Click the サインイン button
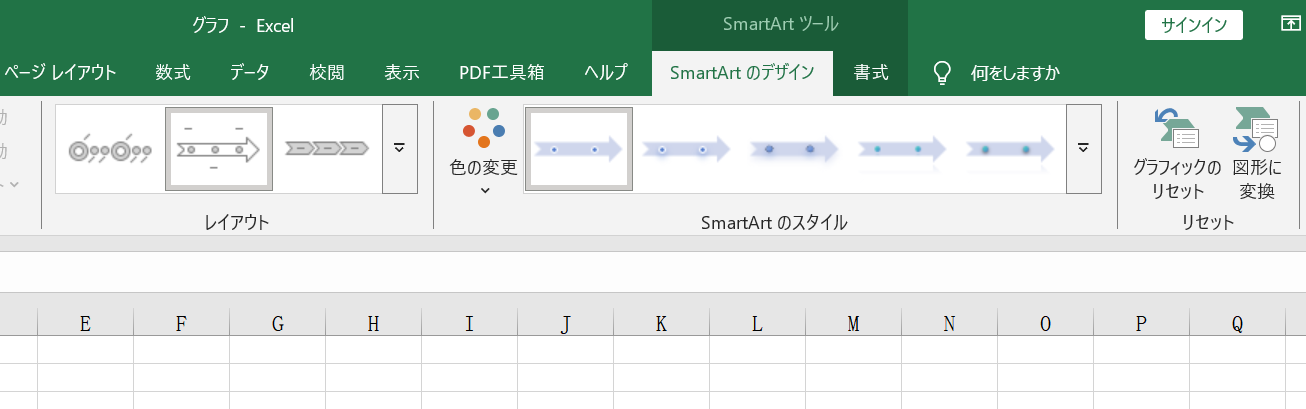Viewport: 1306px width, 409px height. click(1194, 25)
